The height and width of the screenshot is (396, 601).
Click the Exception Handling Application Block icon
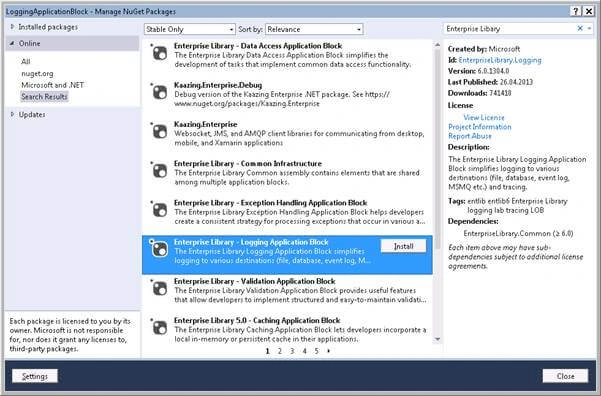tap(160, 210)
